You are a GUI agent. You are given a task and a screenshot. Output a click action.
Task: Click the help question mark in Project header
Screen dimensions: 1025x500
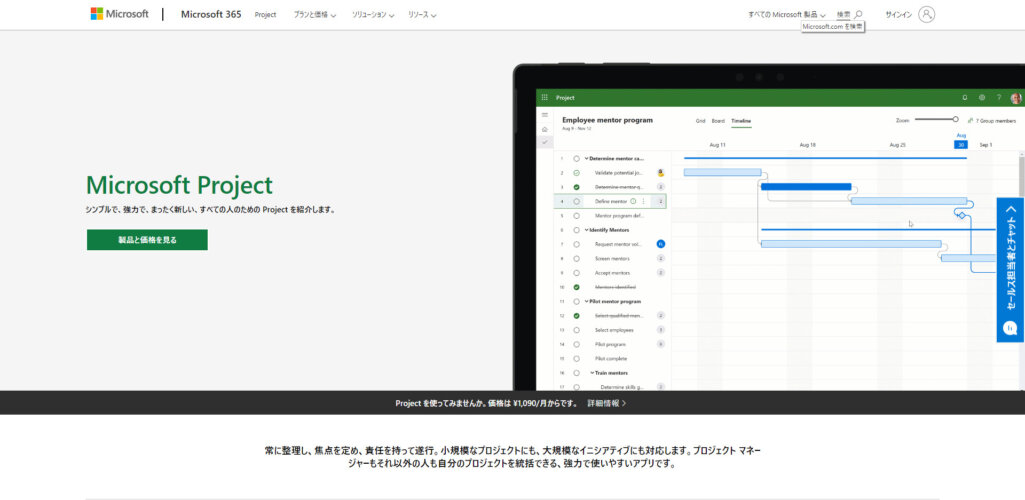[998, 97]
